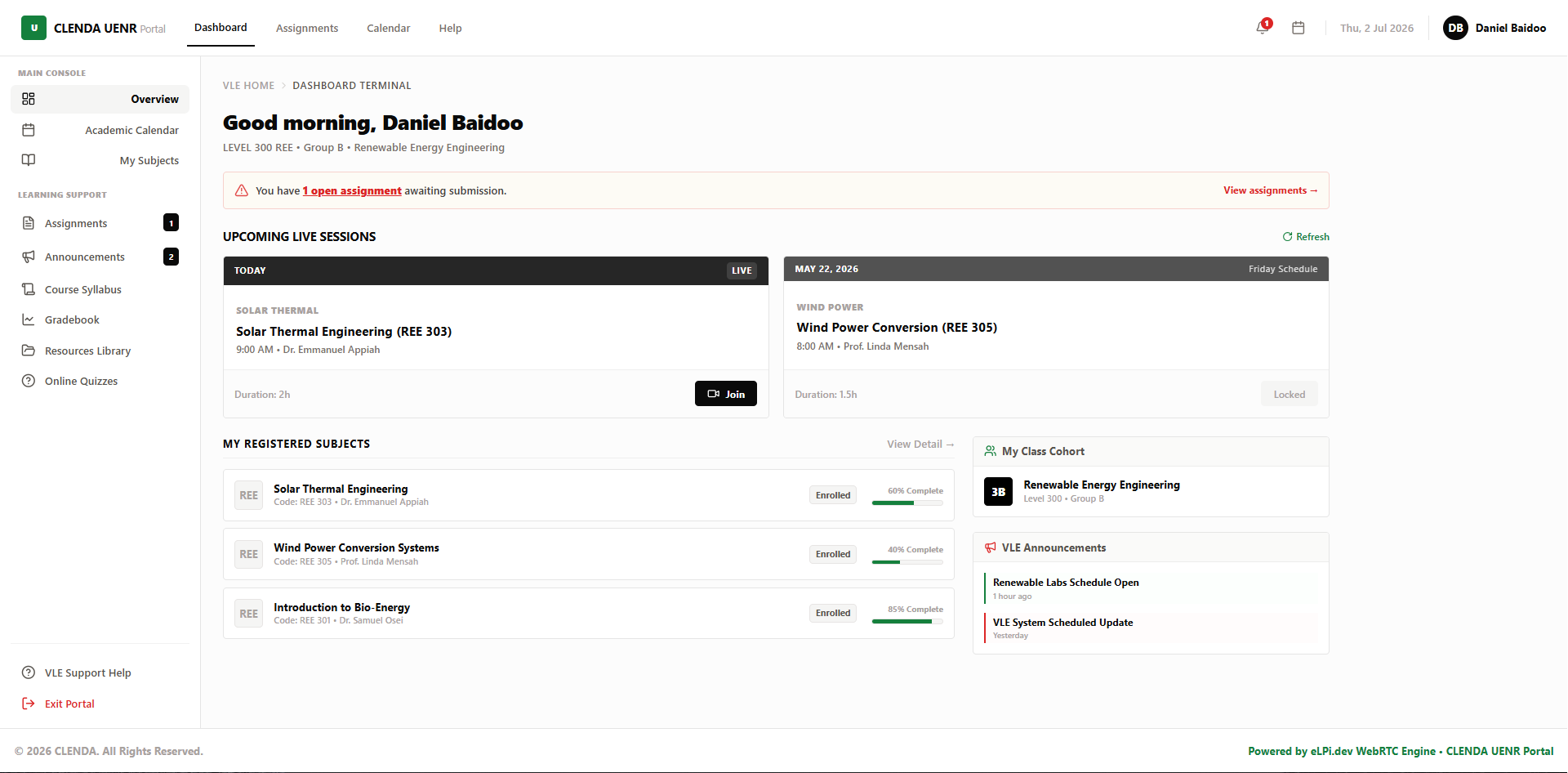
Task: Click the Refresh link for live sessions
Action: click(1306, 237)
